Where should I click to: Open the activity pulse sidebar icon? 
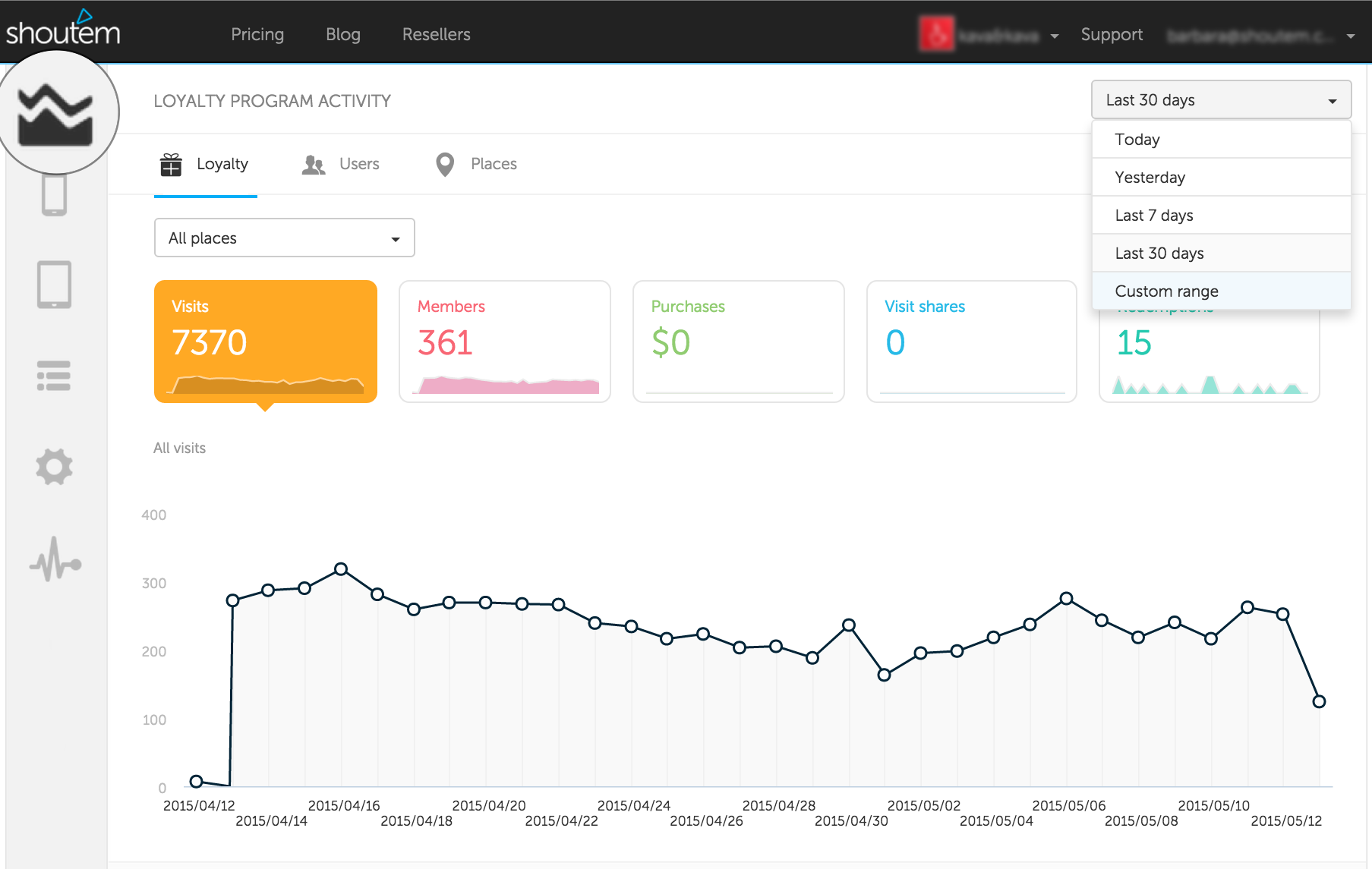point(55,559)
